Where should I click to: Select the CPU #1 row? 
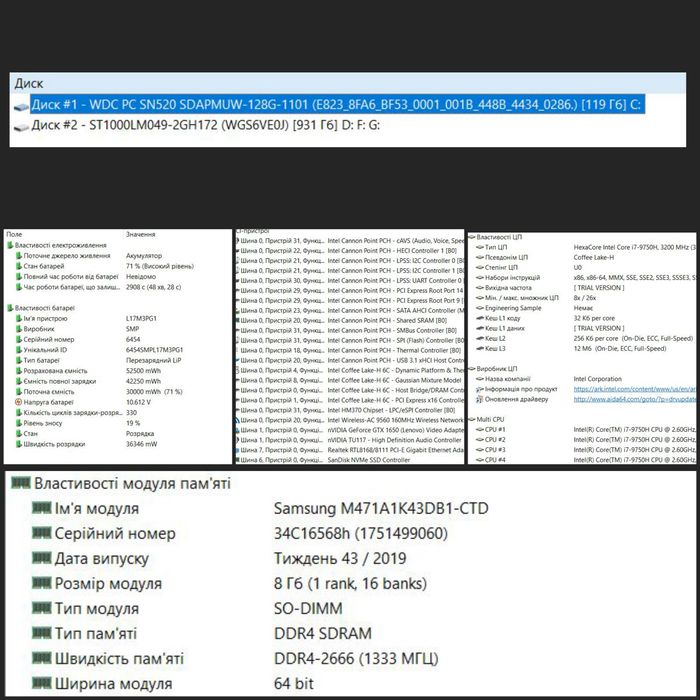[x=586, y=430]
